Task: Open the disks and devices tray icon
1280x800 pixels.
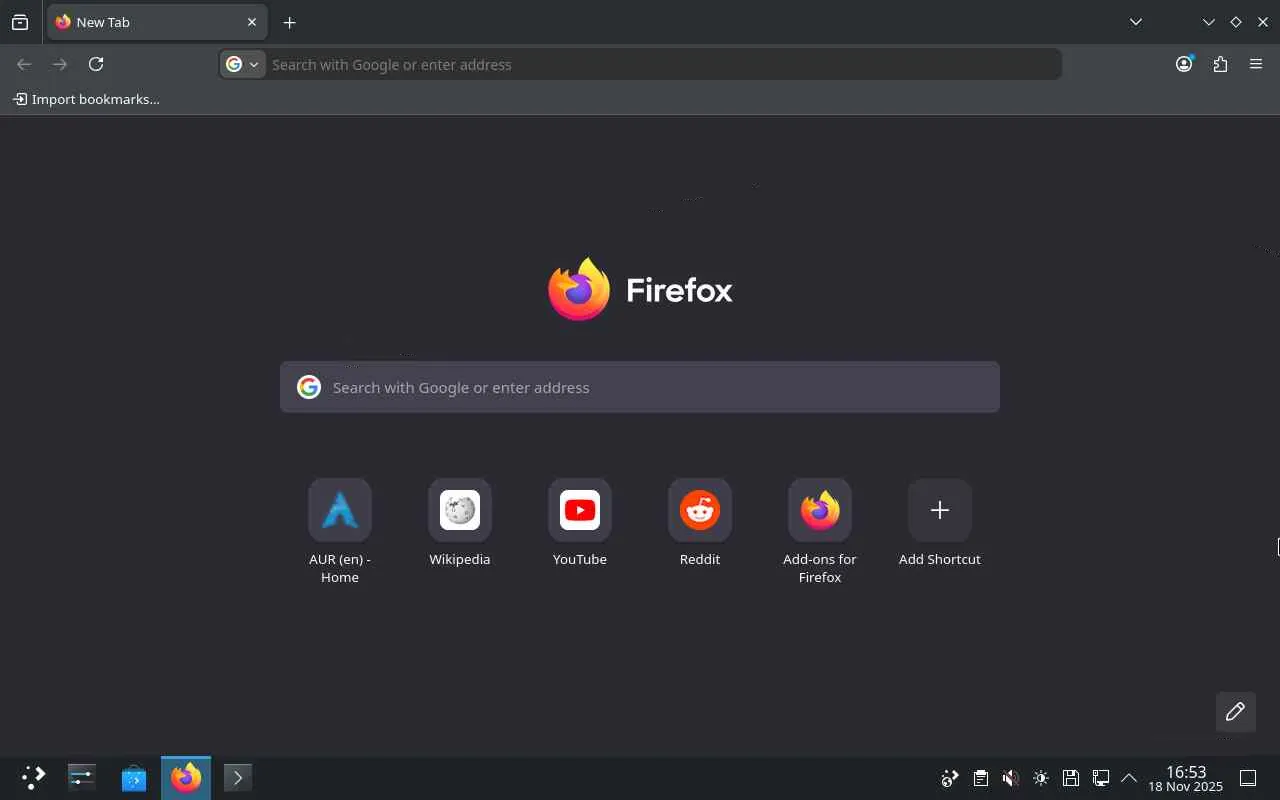Action: coord(1070,778)
